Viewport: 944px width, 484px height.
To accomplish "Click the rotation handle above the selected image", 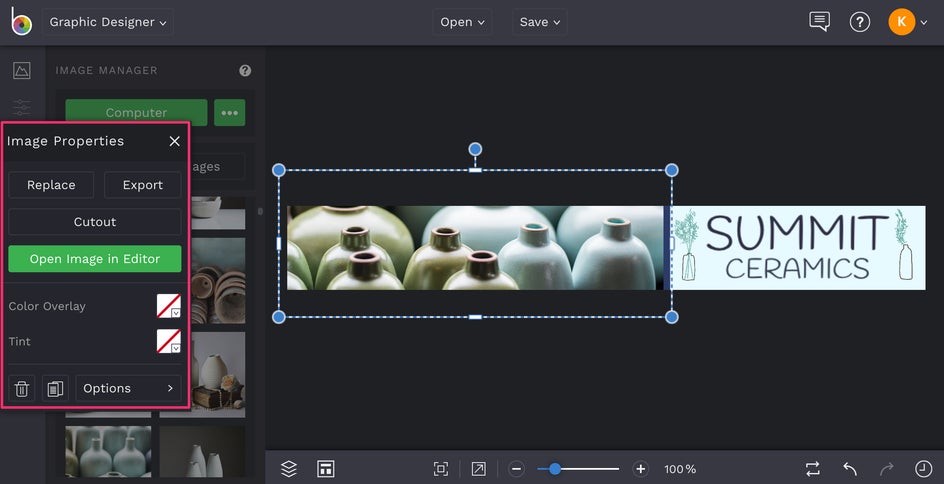I will pos(475,149).
